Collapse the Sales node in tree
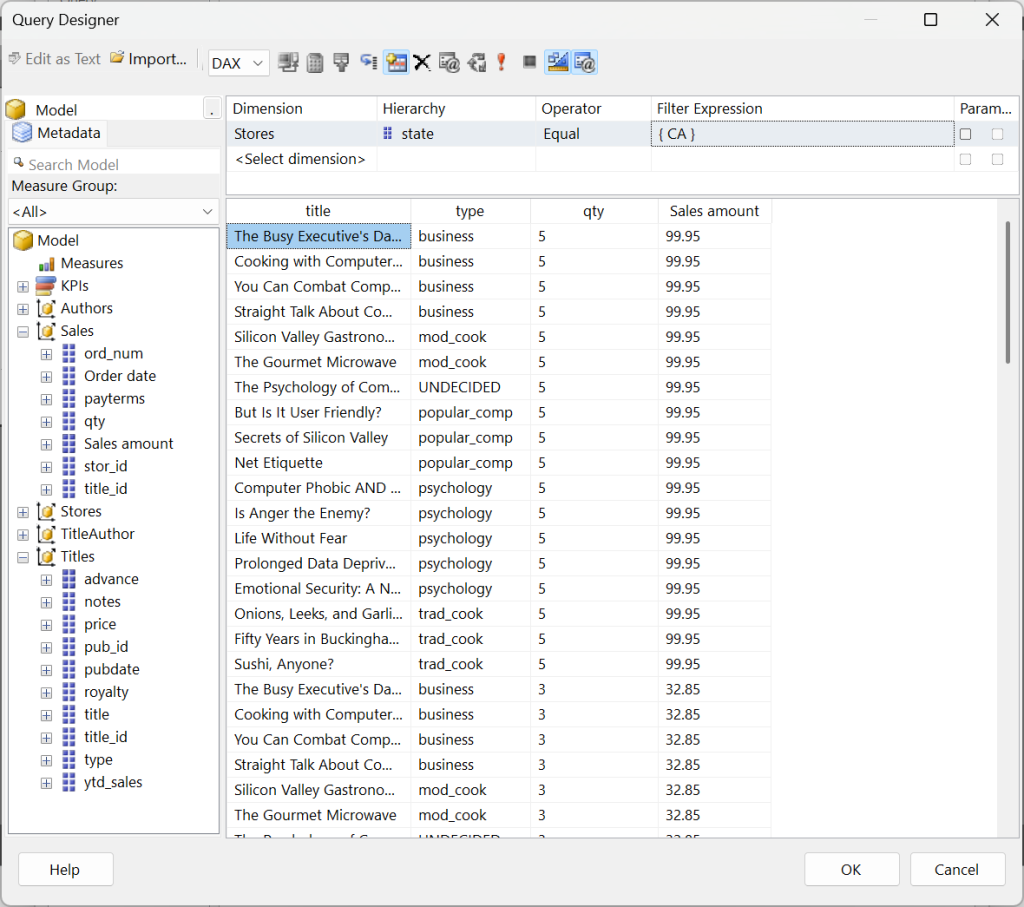Screen dimensions: 1024x907 [23, 331]
